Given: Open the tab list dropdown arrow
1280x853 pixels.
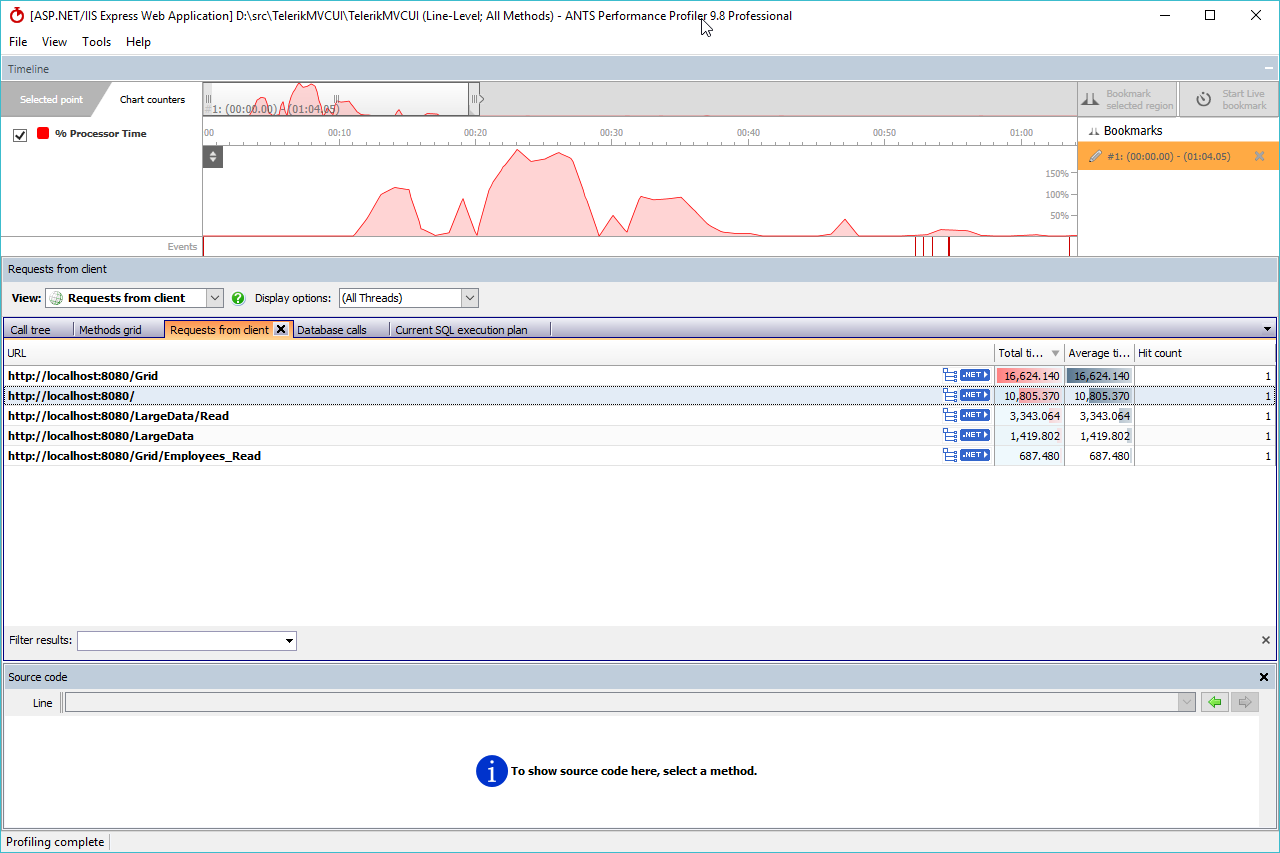Looking at the screenshot, I should [1268, 329].
